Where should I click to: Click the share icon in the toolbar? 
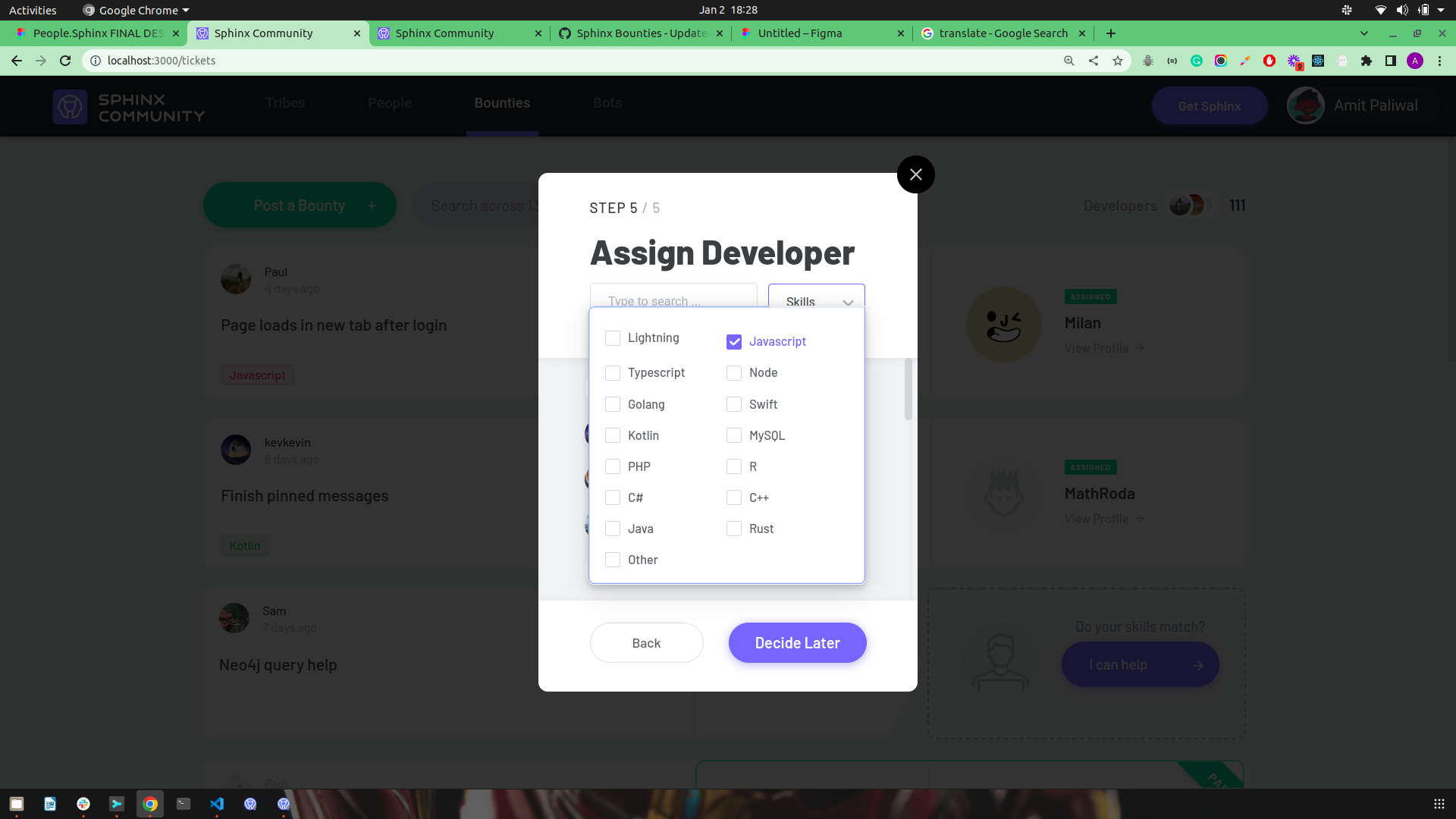pos(1093,61)
